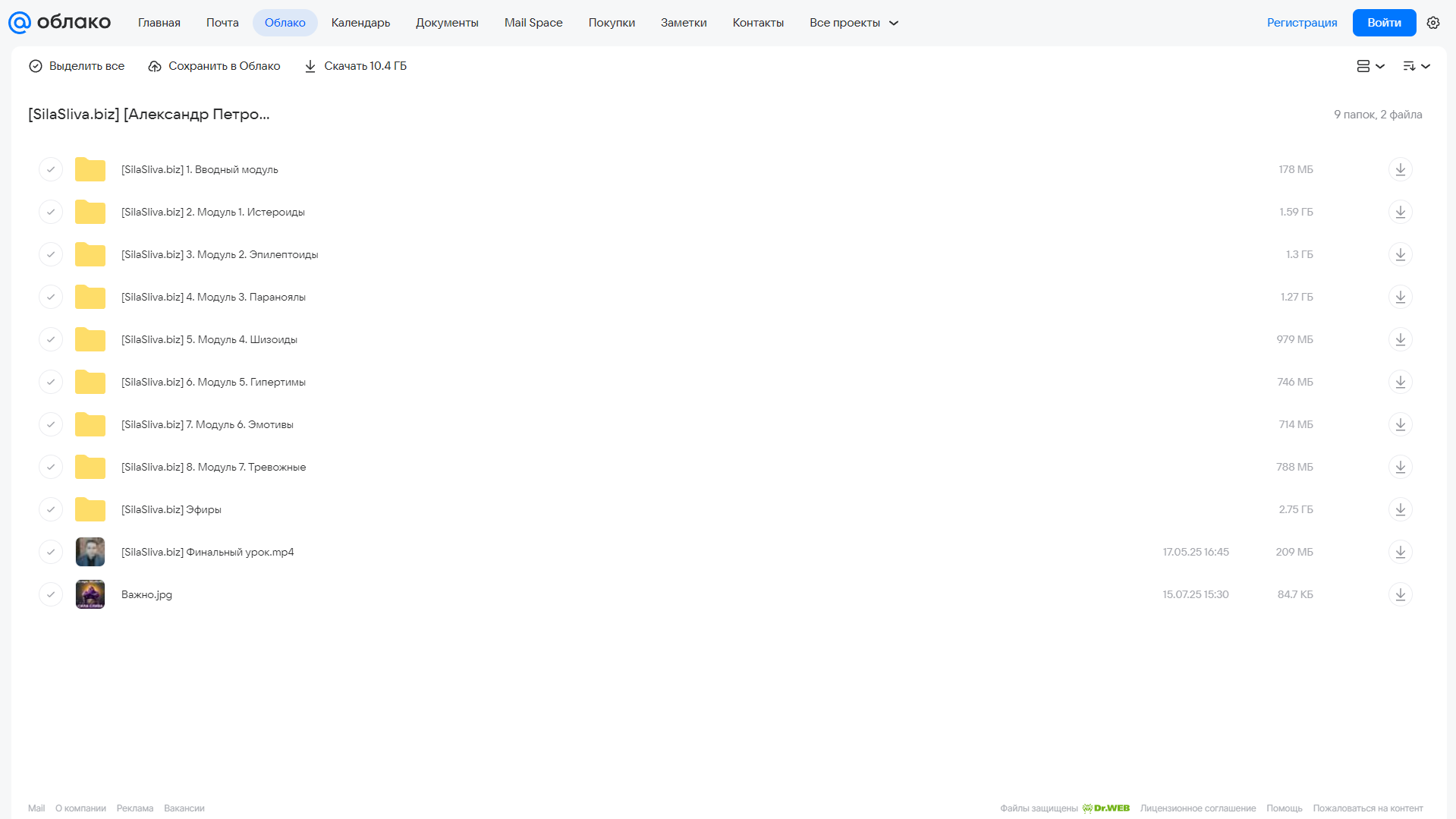The width and height of the screenshot is (1456, 819).
Task: Click download icon for Важно.jpg
Action: 1400,594
